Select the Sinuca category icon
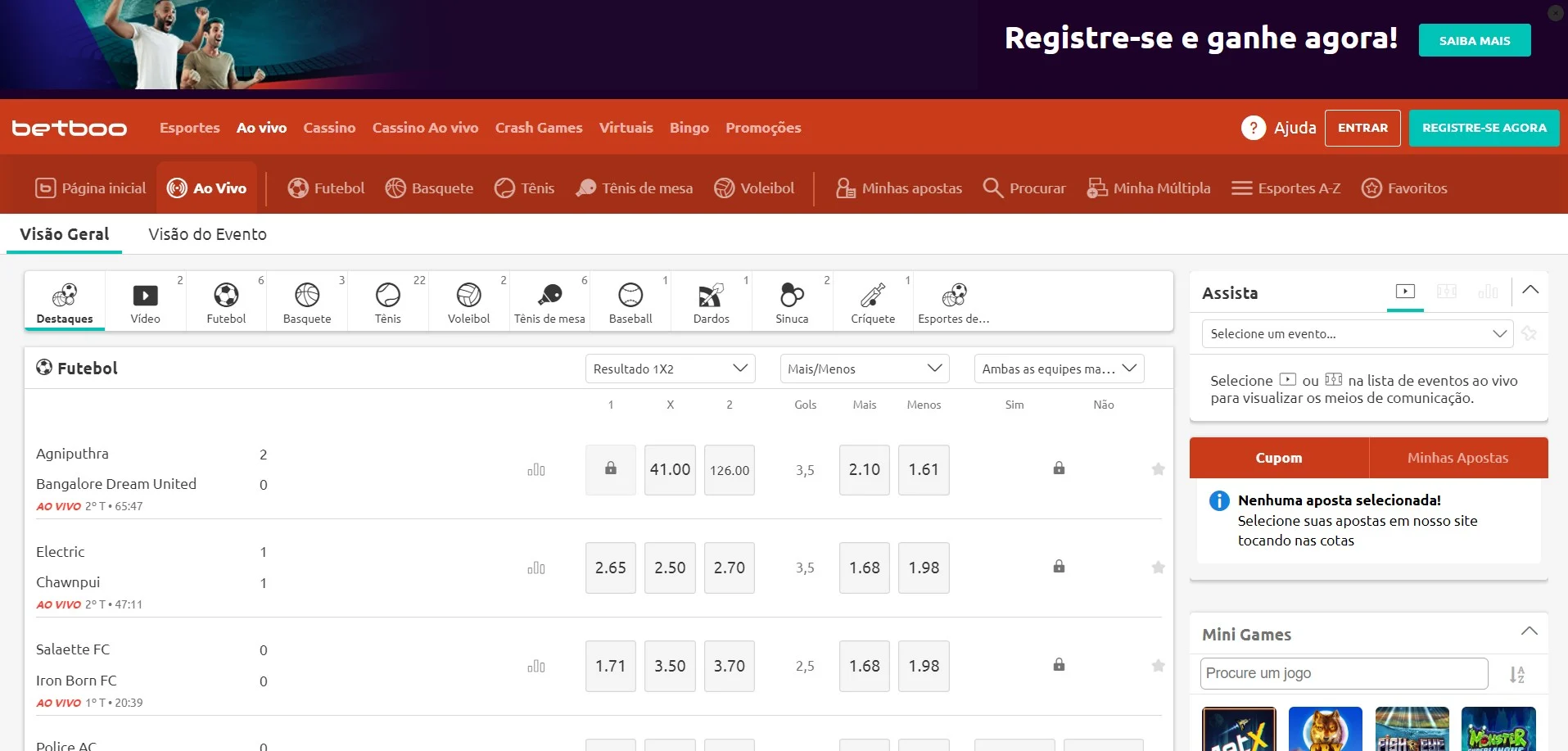The height and width of the screenshot is (751, 1568). coord(792,301)
